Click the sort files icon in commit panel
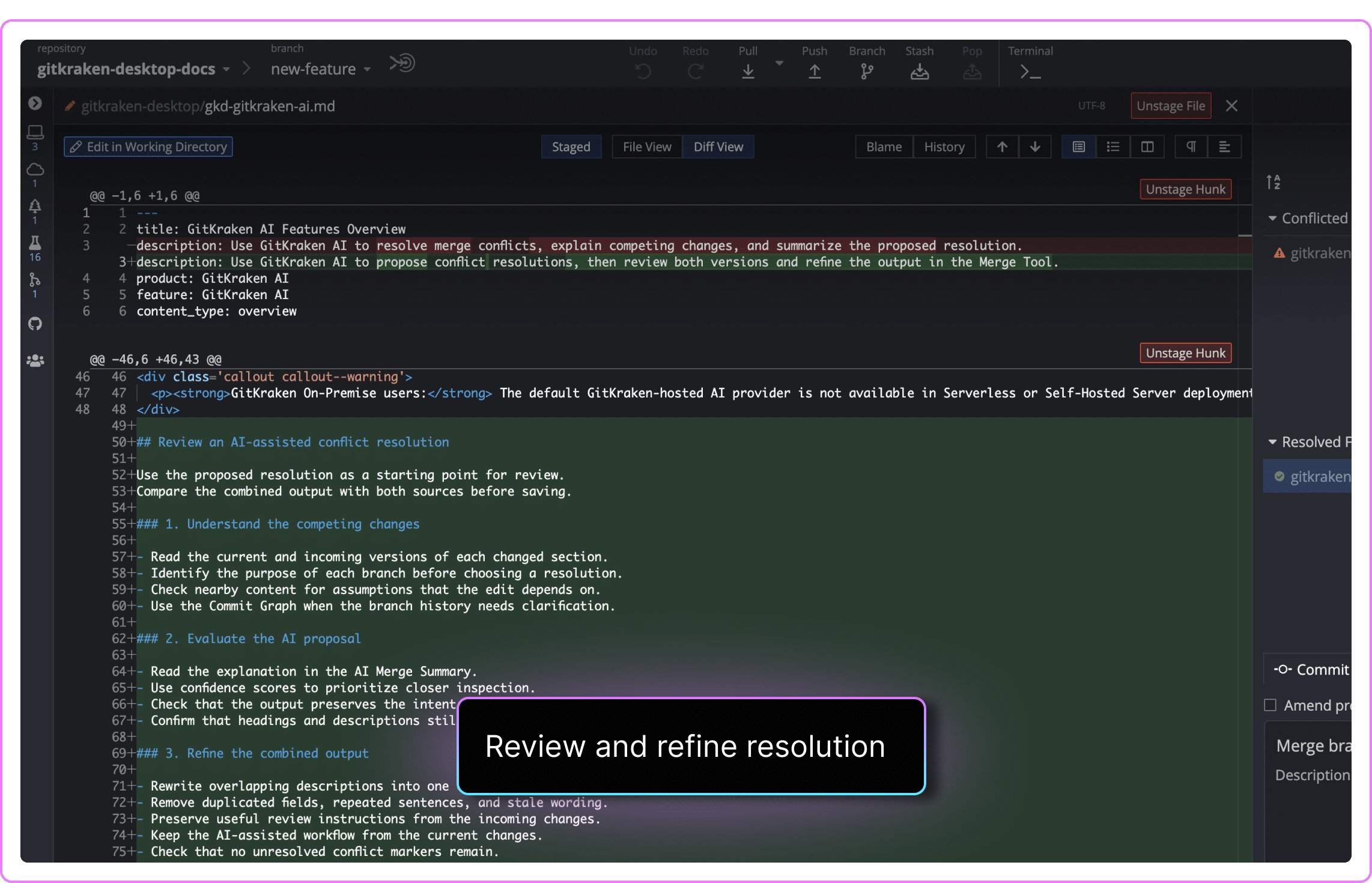The width and height of the screenshot is (1372, 883). coord(1273,182)
